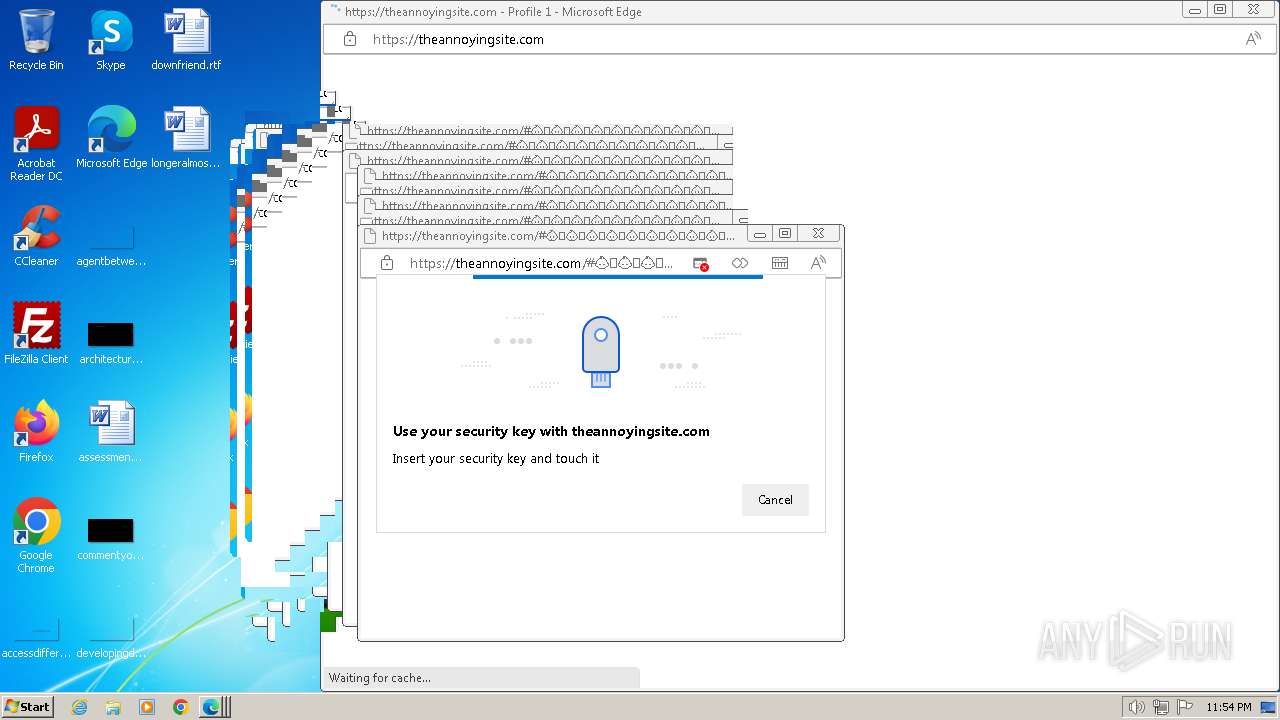Click 'Insert your security key and touch it' text
Screen dimensions: 1280x720
pyautogui.click(x=496, y=459)
